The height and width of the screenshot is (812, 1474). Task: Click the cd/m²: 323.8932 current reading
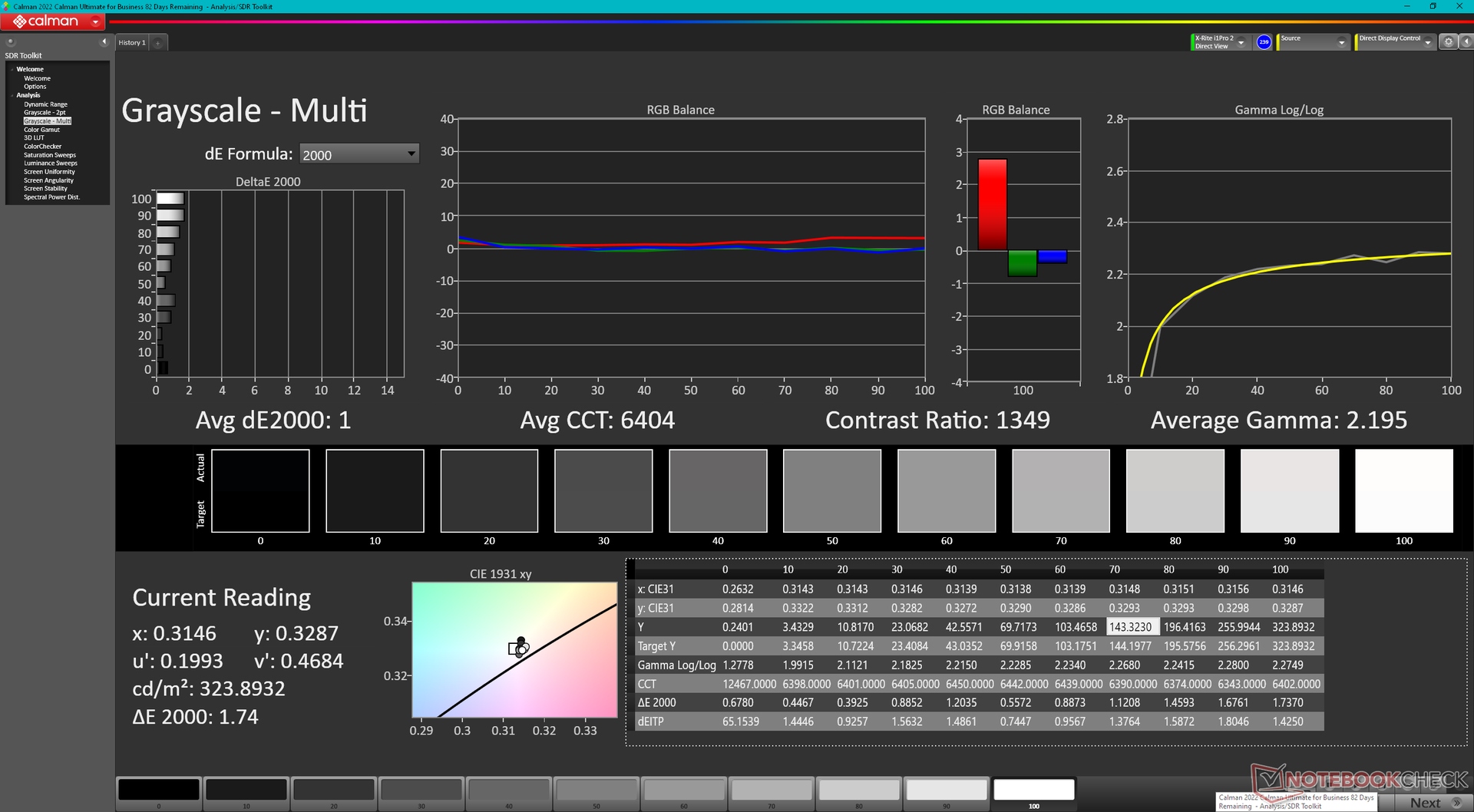point(208,688)
